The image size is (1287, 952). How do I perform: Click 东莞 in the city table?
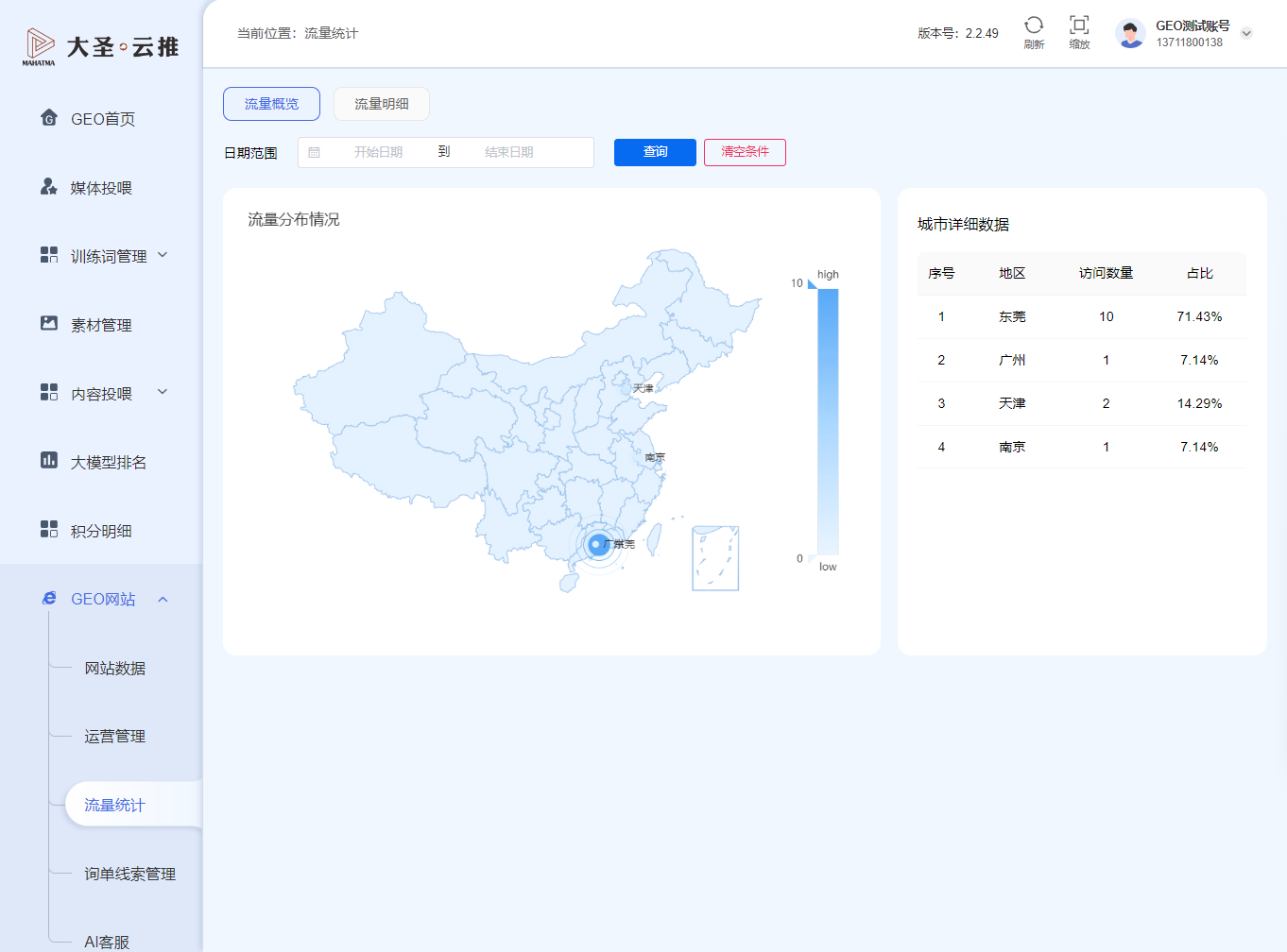coord(1012,316)
